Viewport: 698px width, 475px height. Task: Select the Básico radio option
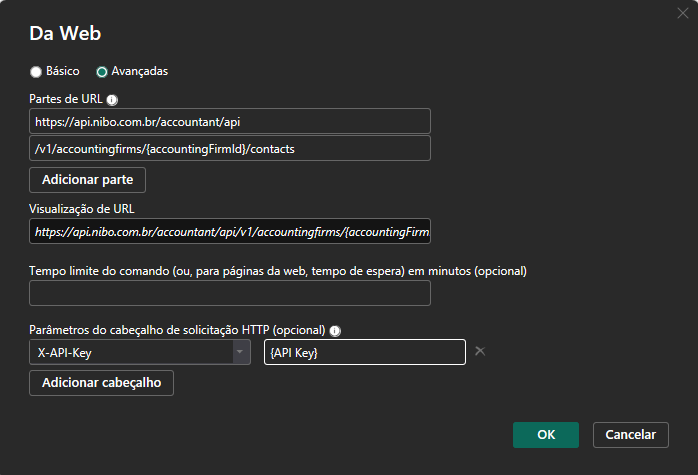click(36, 72)
